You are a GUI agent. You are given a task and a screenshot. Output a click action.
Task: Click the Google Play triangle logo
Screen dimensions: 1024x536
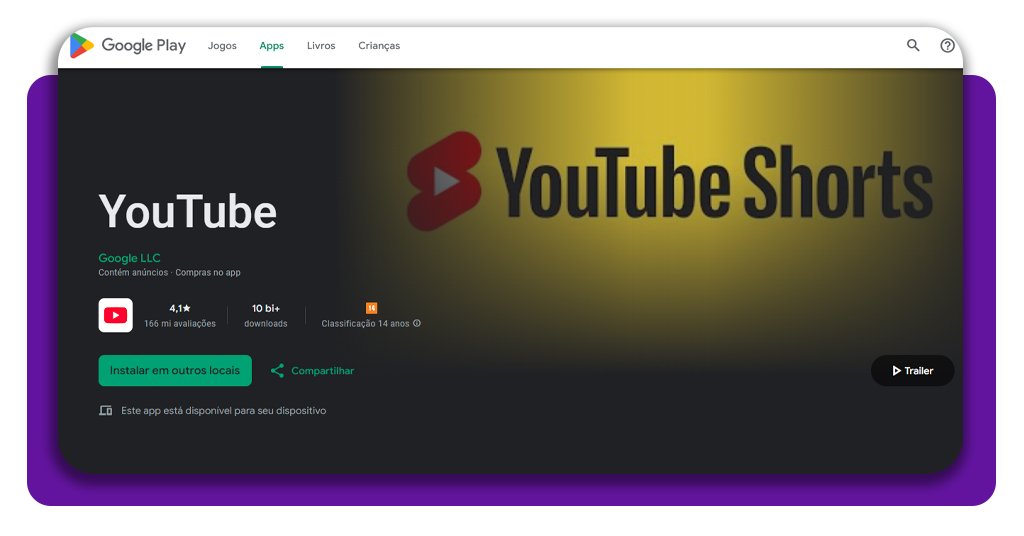pos(82,45)
